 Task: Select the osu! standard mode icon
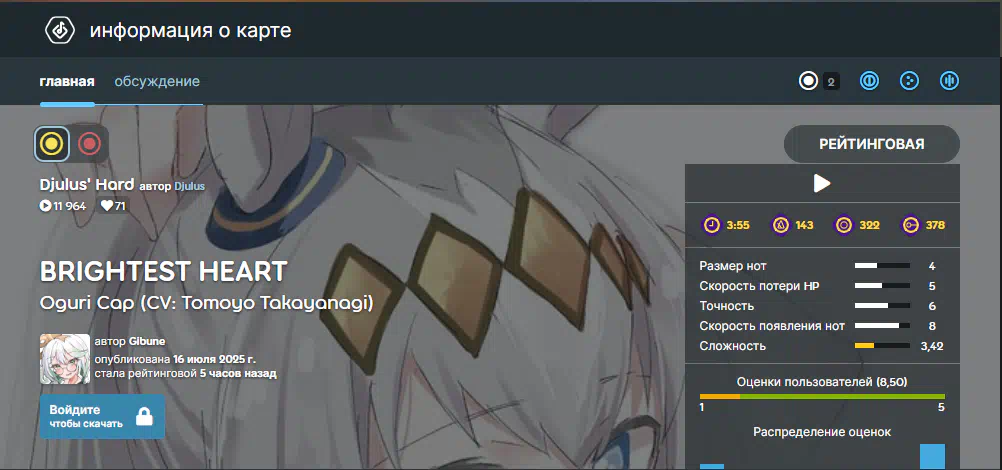(x=808, y=81)
